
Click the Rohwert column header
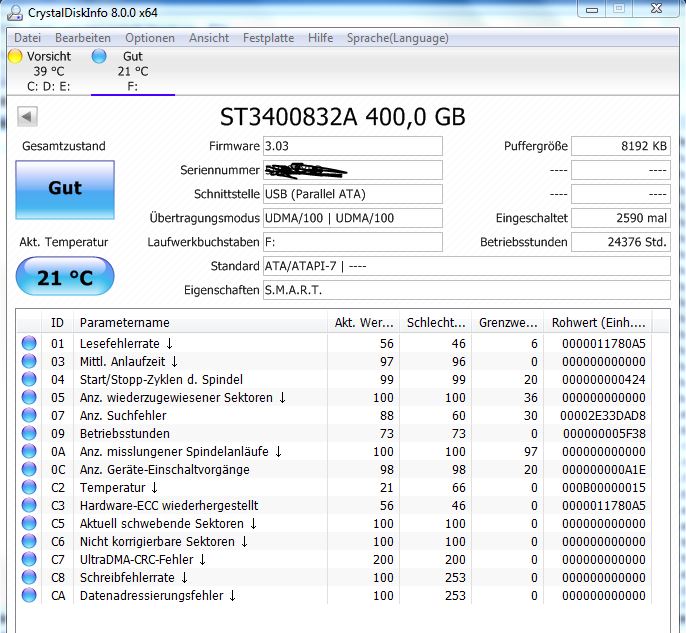pos(598,323)
